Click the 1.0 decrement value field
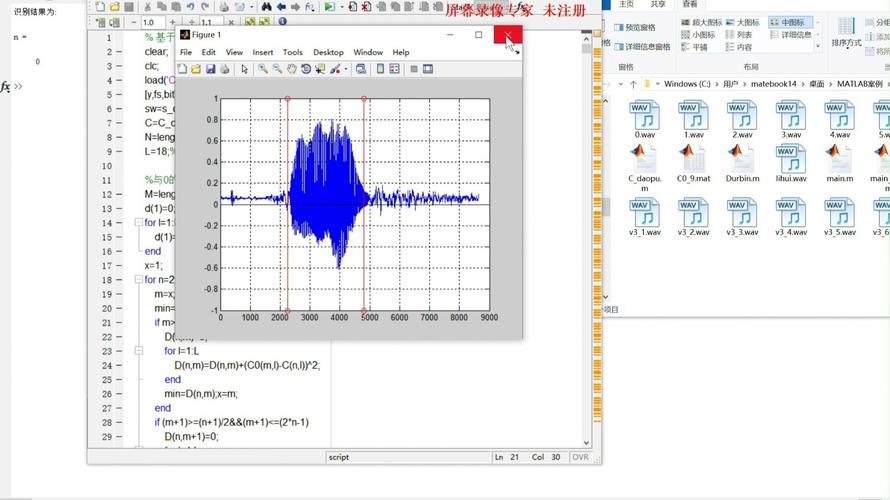Viewport: 890px width, 500px height. [153, 22]
